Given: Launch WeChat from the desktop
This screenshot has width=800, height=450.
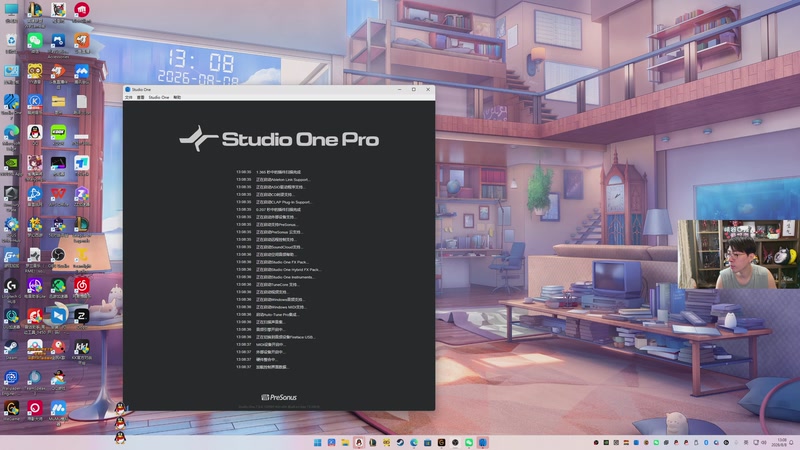Looking at the screenshot, I should click(x=35, y=41).
